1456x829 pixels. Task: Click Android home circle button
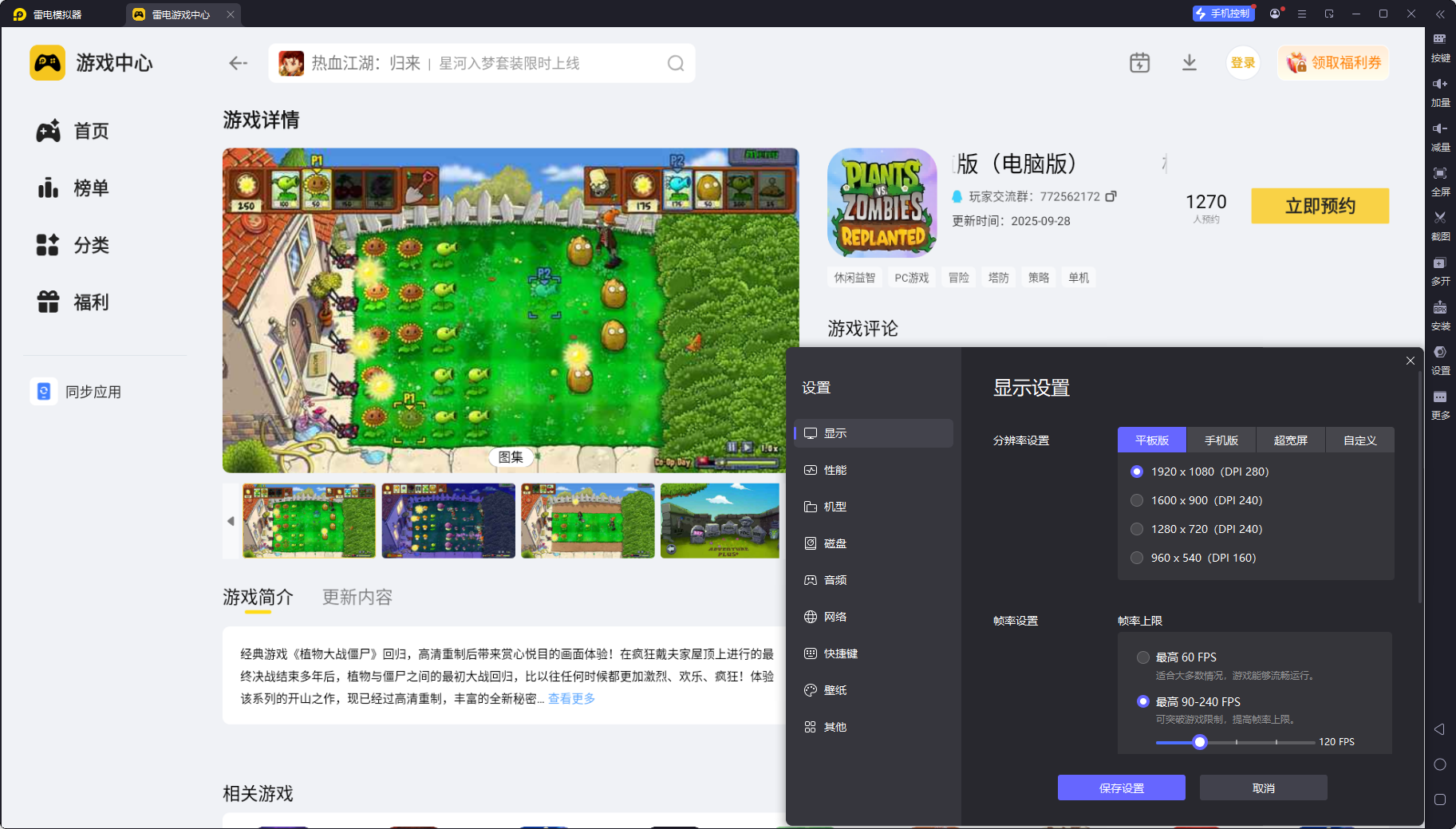[1440, 764]
